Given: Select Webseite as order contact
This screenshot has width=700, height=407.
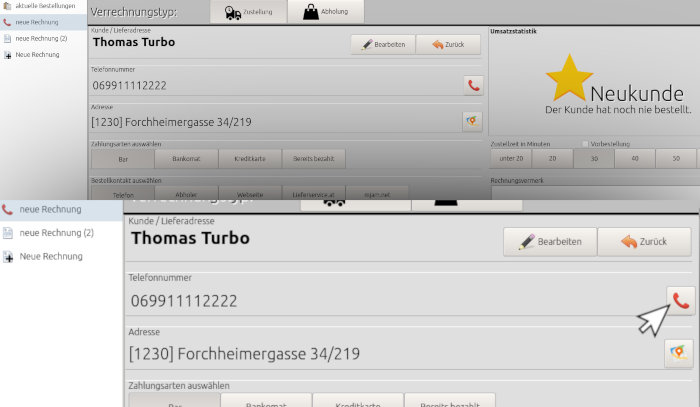Looking at the screenshot, I should pyautogui.click(x=250, y=195).
